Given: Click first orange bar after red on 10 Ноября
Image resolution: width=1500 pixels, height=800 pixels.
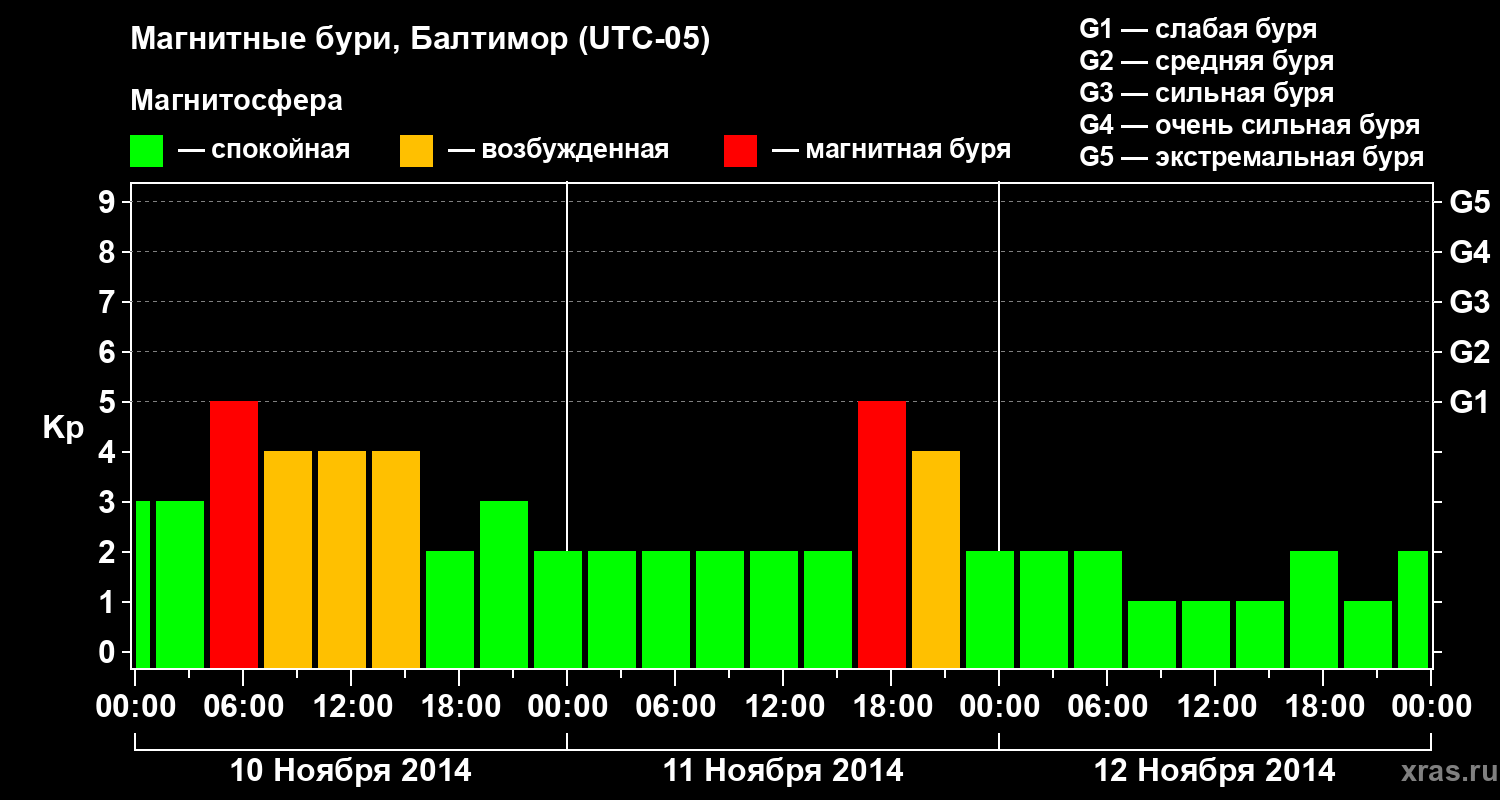Looking at the screenshot, I should tap(288, 559).
